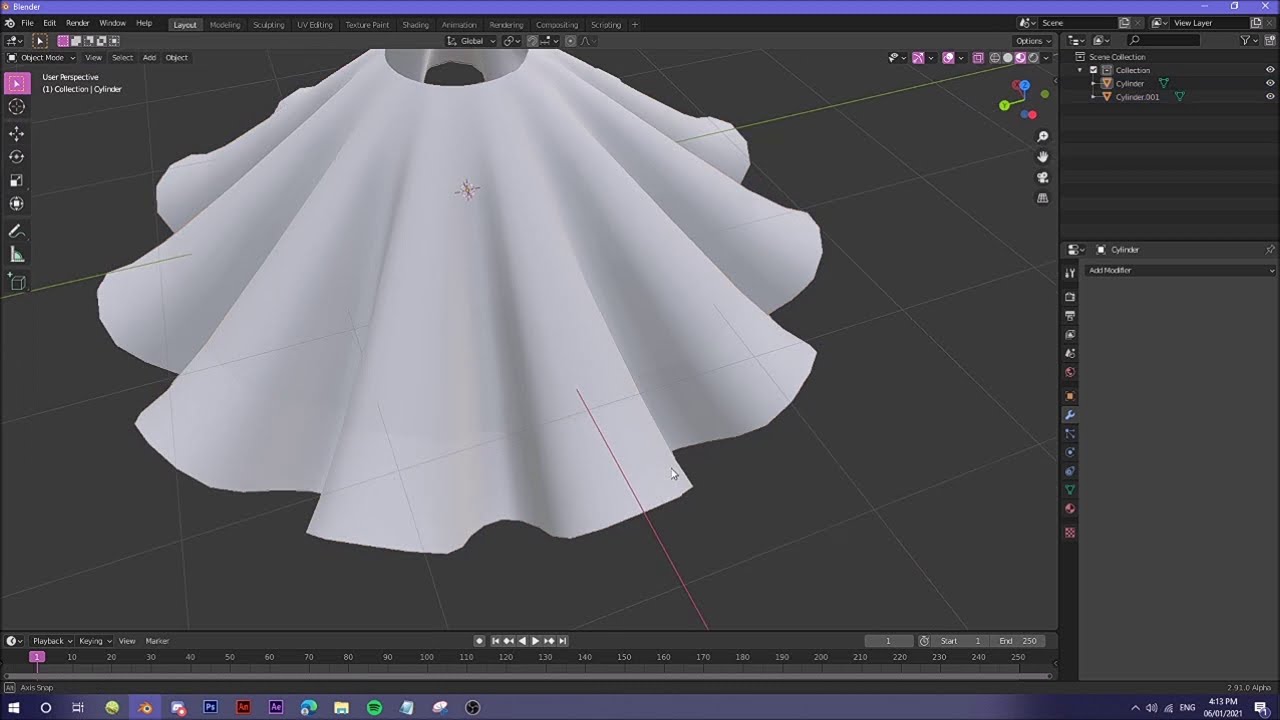The height and width of the screenshot is (720, 1280).
Task: Open the shading options dropdown arrow
Action: tap(1046, 58)
